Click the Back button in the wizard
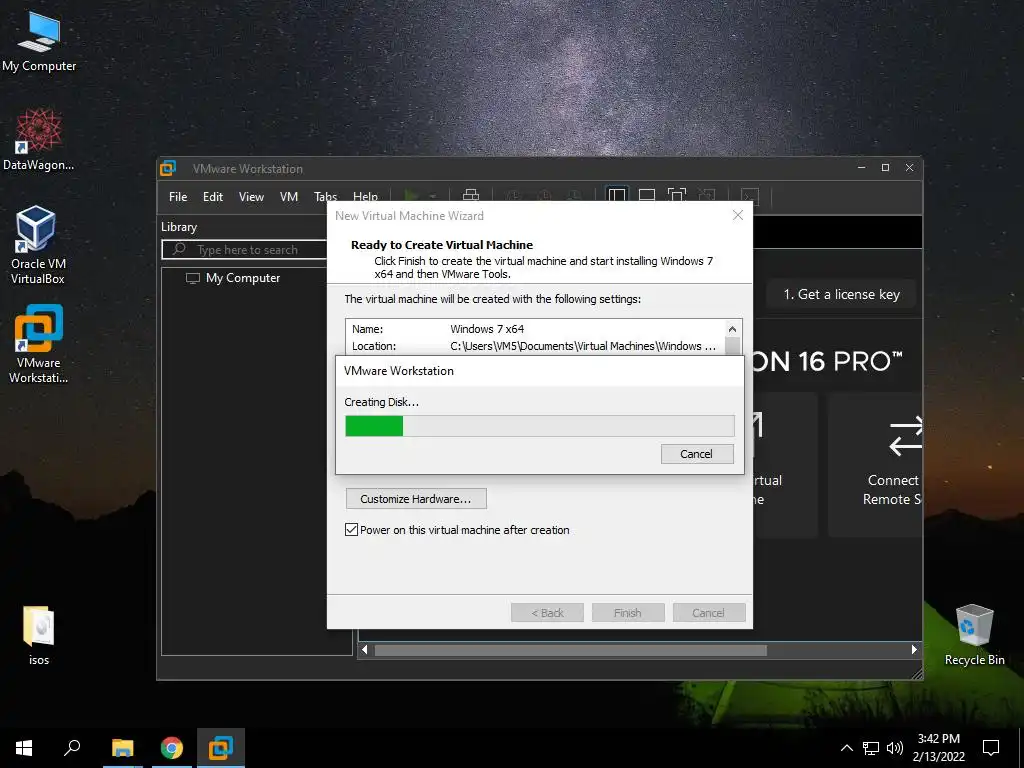The width and height of the screenshot is (1024, 768). pos(547,613)
